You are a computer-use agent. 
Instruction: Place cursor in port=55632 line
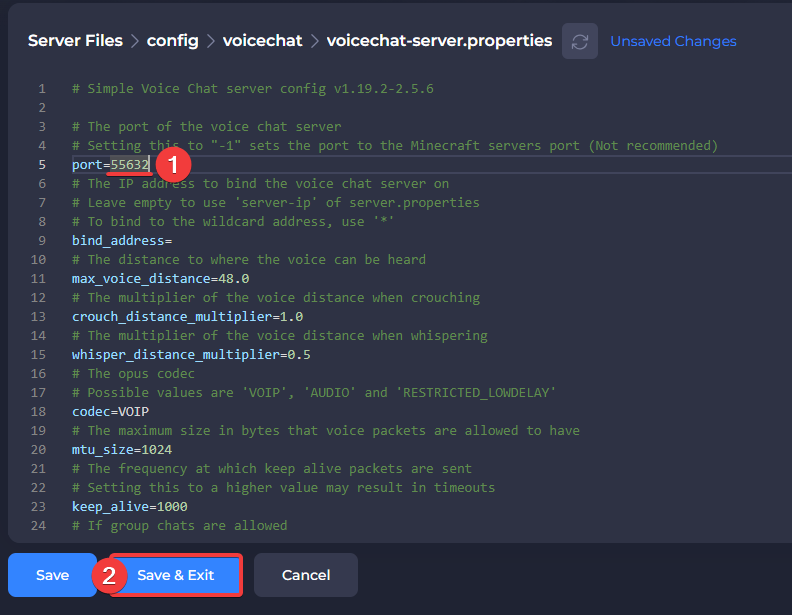[111, 165]
